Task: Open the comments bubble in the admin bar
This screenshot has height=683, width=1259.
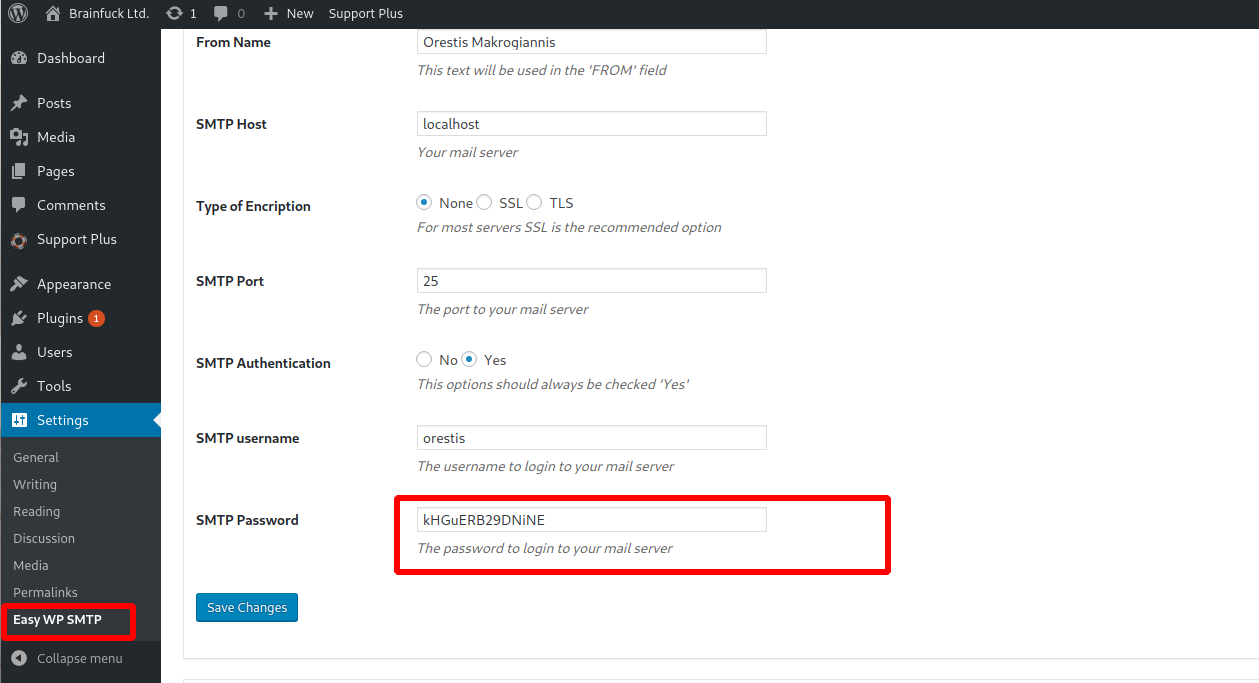Action: pos(221,13)
